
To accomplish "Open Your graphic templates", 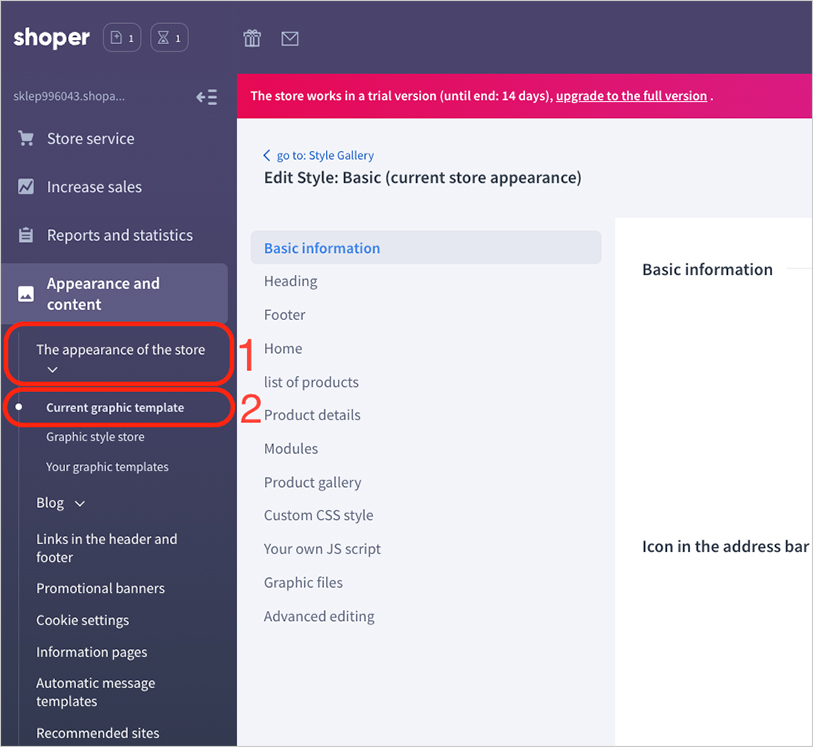I will (x=107, y=467).
